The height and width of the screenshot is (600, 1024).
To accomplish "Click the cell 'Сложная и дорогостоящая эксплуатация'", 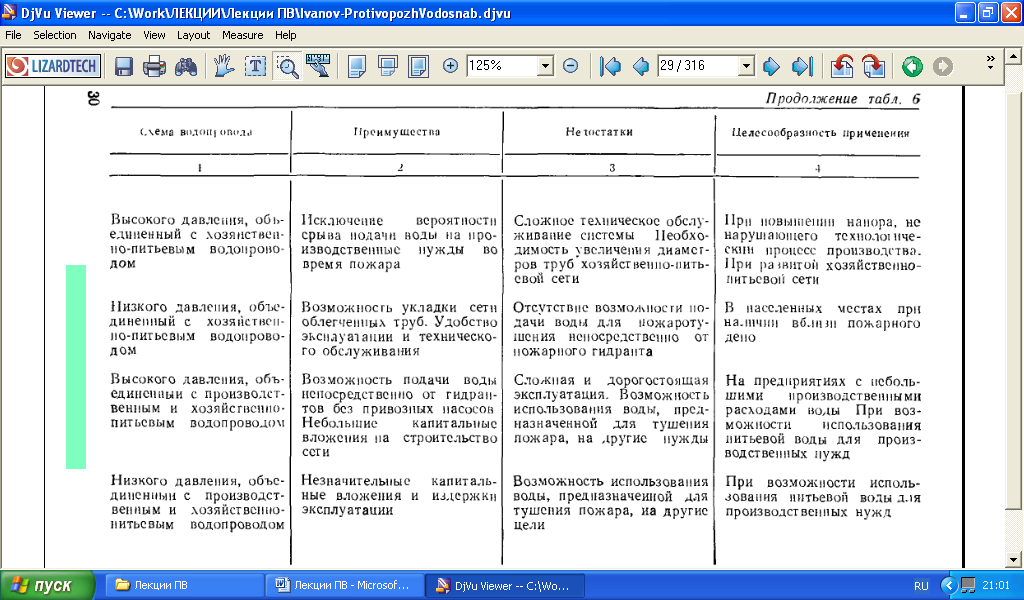I will [611, 409].
